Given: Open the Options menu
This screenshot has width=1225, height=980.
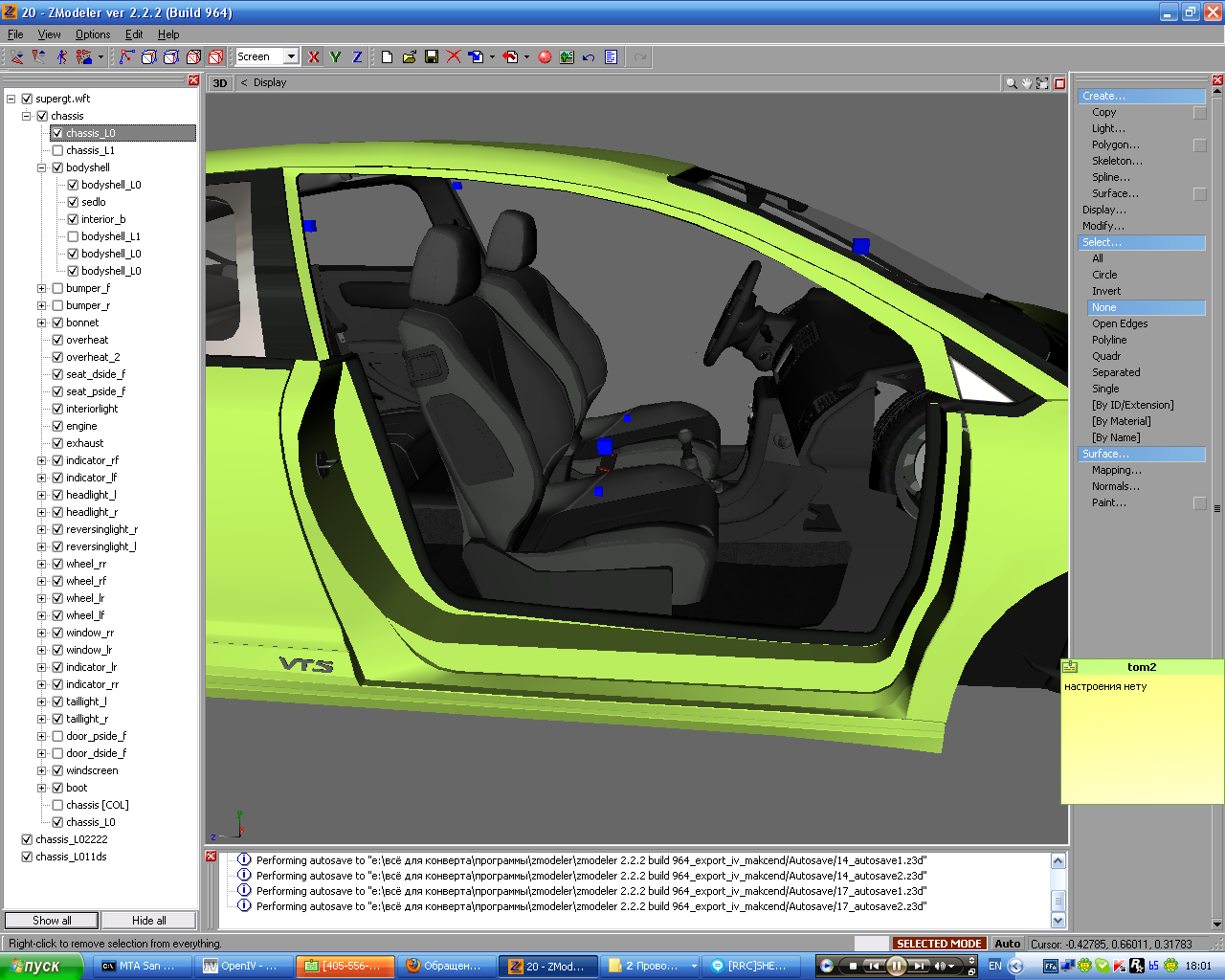Looking at the screenshot, I should pos(93,34).
